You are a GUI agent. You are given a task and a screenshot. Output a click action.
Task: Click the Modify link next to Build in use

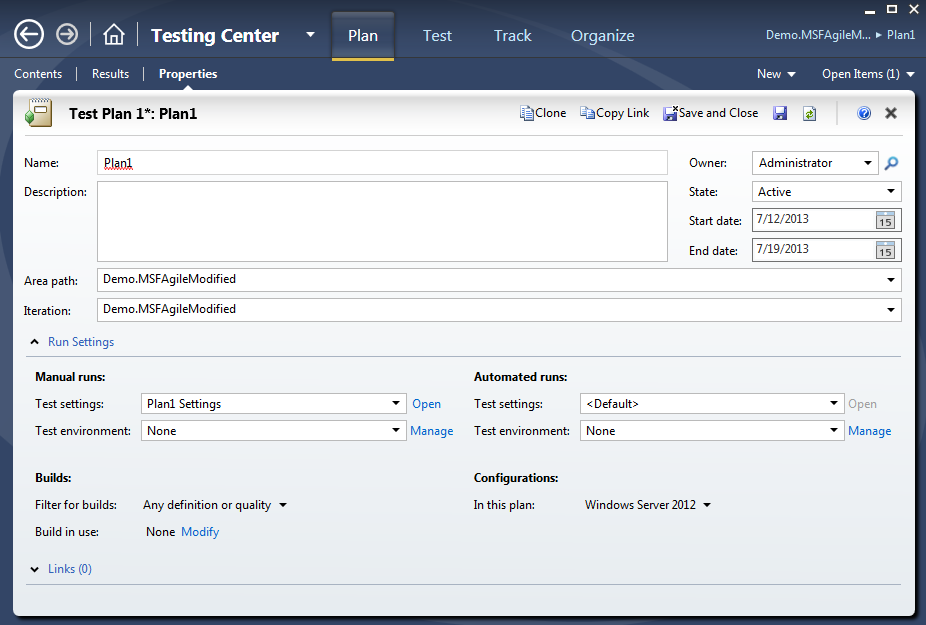coord(200,531)
